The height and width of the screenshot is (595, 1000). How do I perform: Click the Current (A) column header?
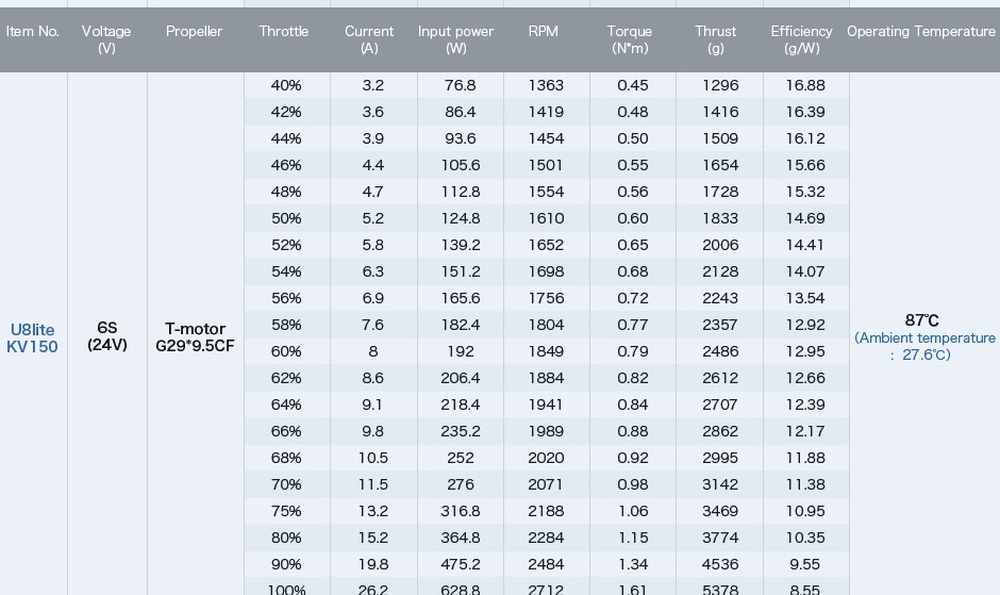[369, 40]
